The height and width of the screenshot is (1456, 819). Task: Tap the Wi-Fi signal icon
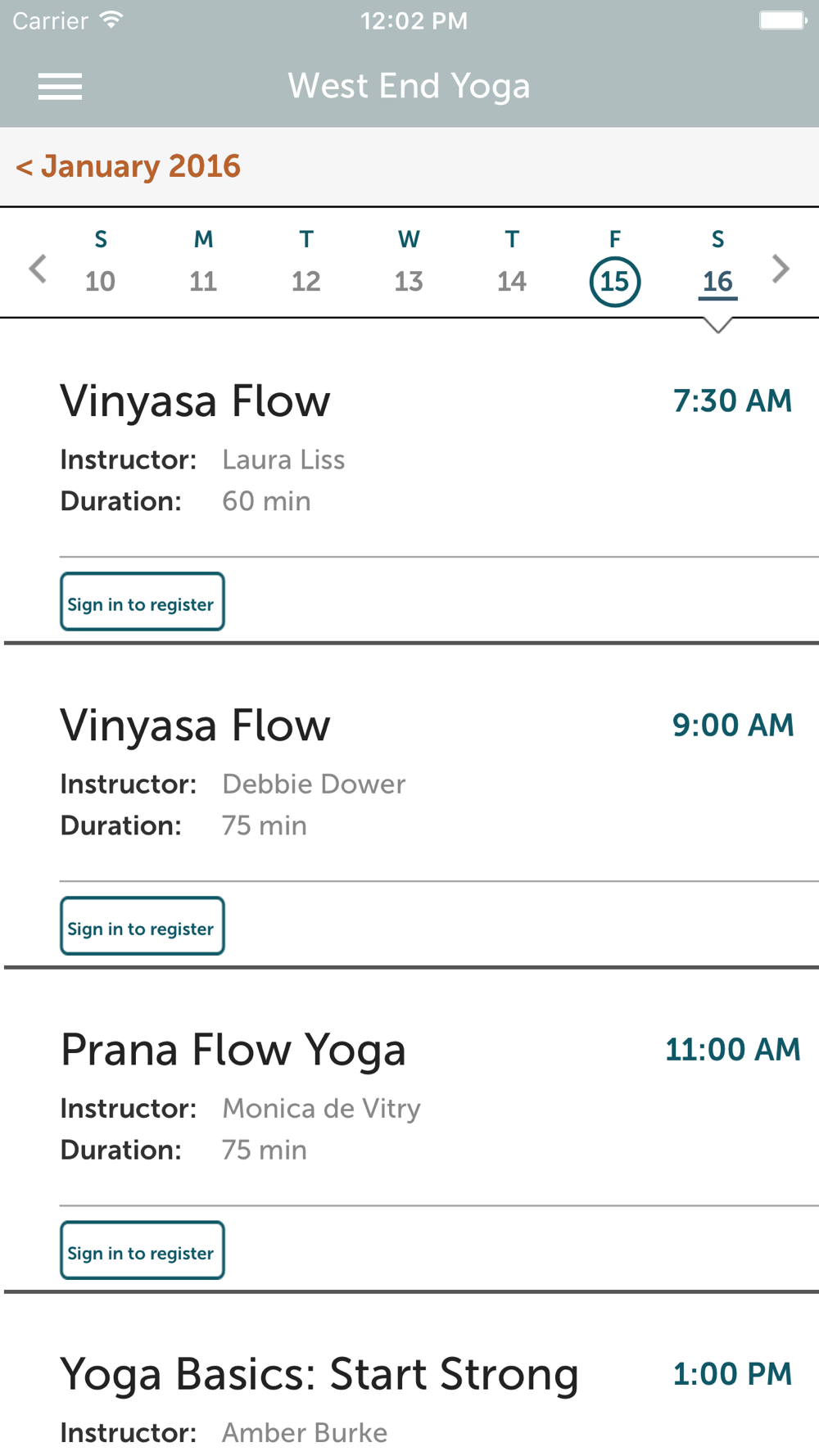pos(111,20)
